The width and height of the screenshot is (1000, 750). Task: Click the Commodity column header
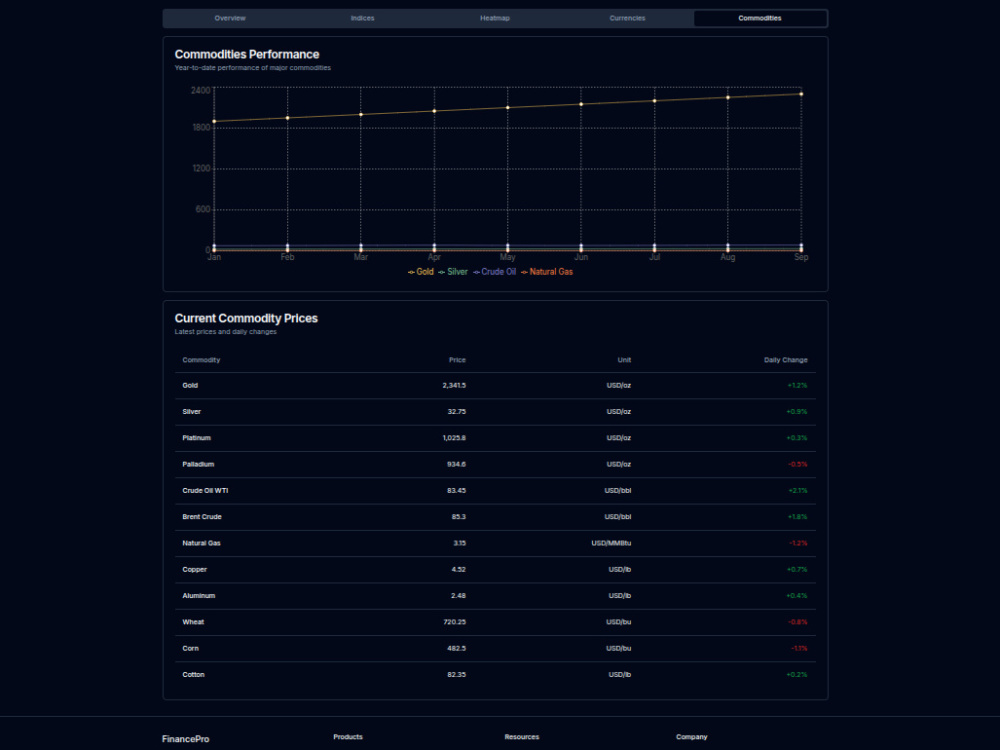(x=201, y=360)
